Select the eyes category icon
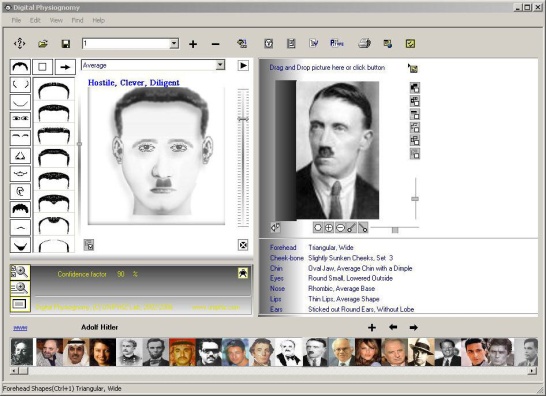Image resolution: width=546 pixels, height=396 pixels. coord(20,119)
